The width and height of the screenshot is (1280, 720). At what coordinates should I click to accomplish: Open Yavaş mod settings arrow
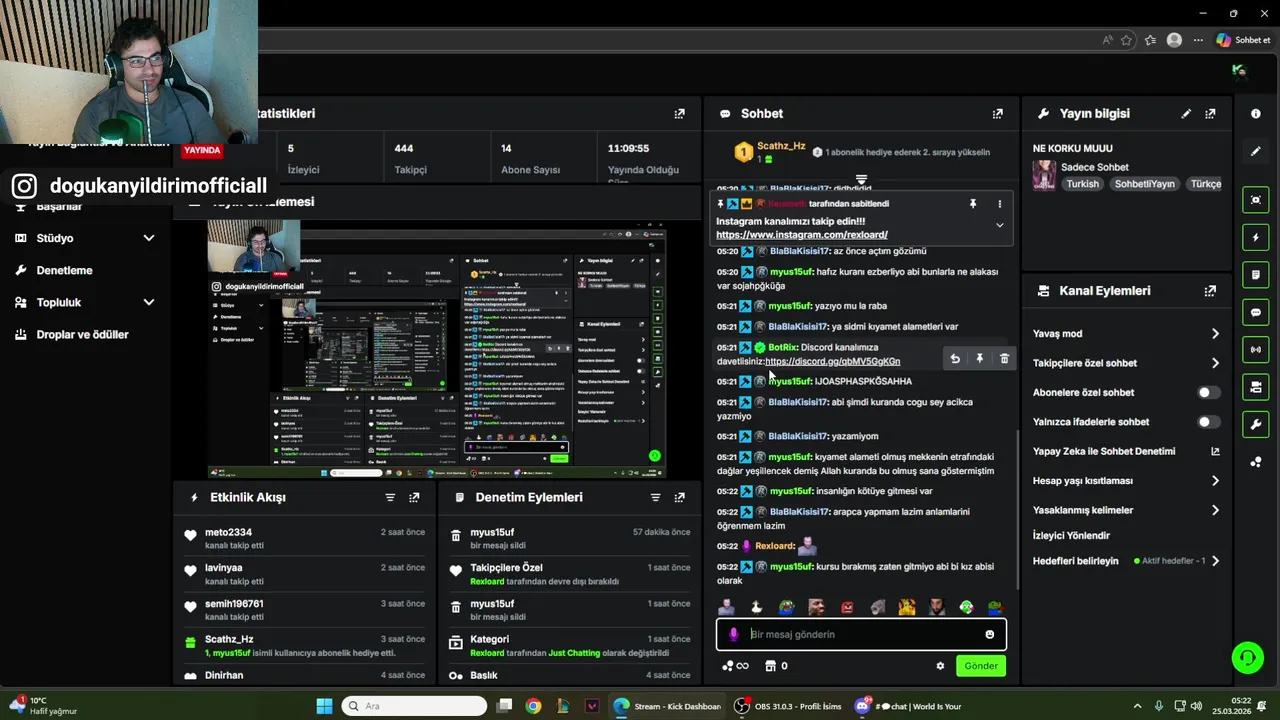[1215, 334]
